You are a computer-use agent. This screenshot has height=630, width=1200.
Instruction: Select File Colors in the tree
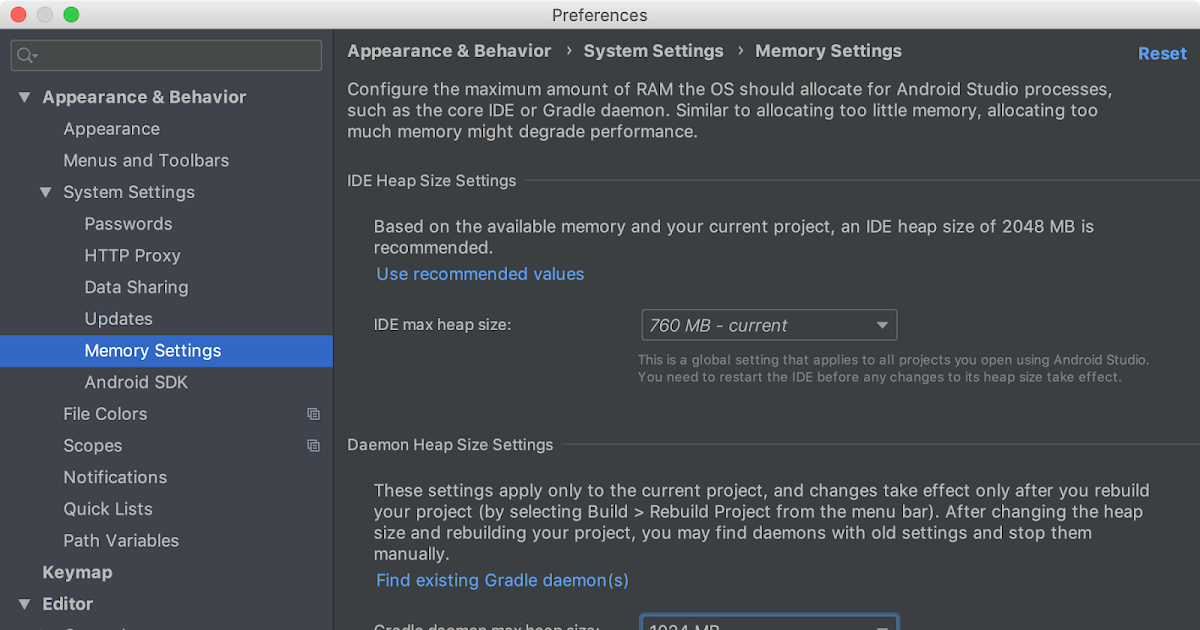pos(105,414)
